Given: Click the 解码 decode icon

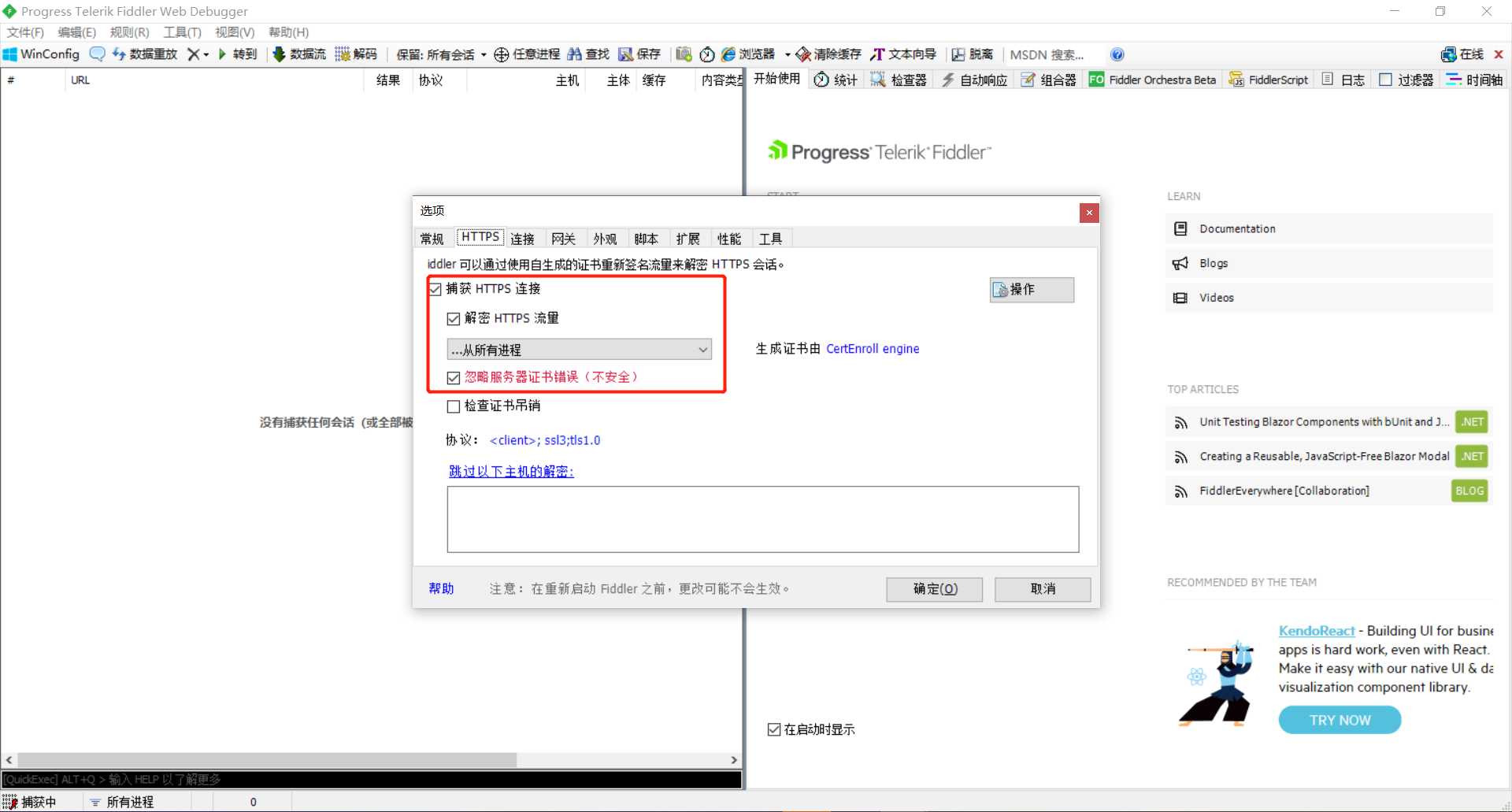Looking at the screenshot, I should tap(343, 54).
